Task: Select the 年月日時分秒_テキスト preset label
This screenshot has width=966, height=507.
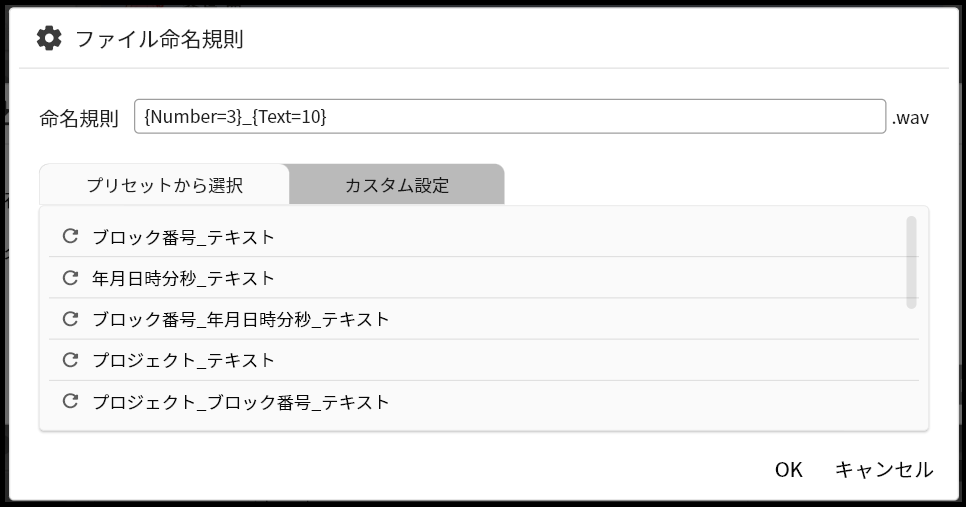Action: tap(183, 278)
